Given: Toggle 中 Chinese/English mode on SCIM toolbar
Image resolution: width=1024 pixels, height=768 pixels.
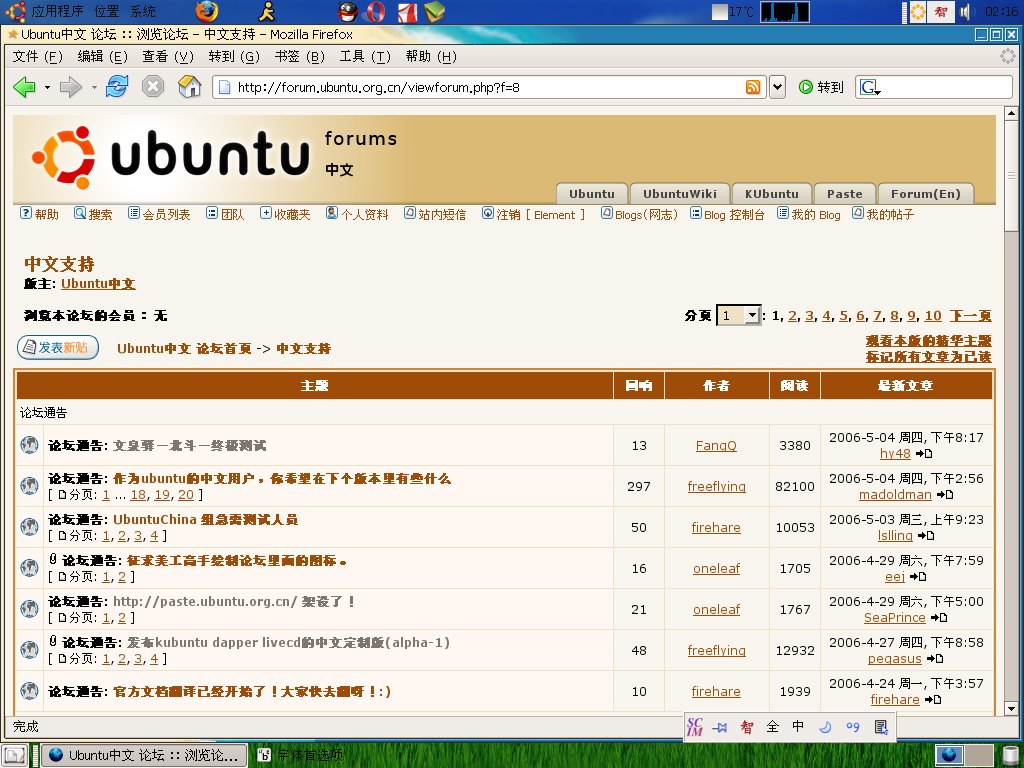Looking at the screenshot, I should pos(798,727).
